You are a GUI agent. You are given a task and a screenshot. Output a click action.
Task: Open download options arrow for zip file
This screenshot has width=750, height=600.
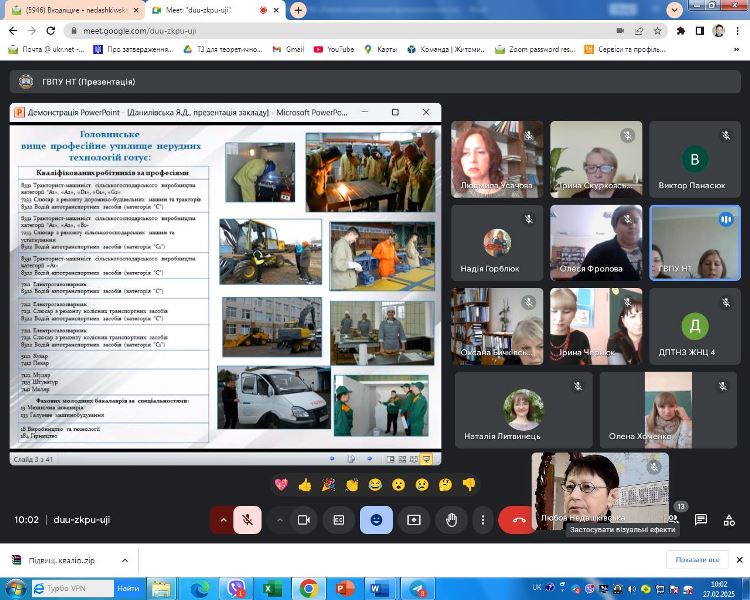(124, 560)
